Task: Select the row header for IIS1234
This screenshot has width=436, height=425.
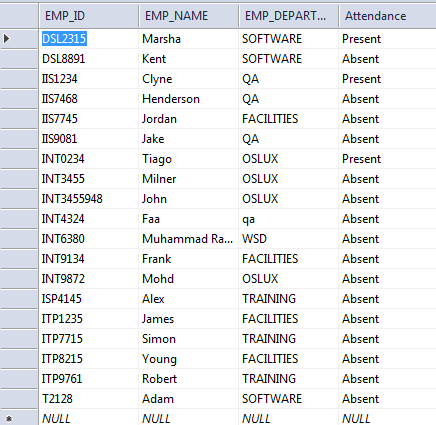Action: click(19, 79)
